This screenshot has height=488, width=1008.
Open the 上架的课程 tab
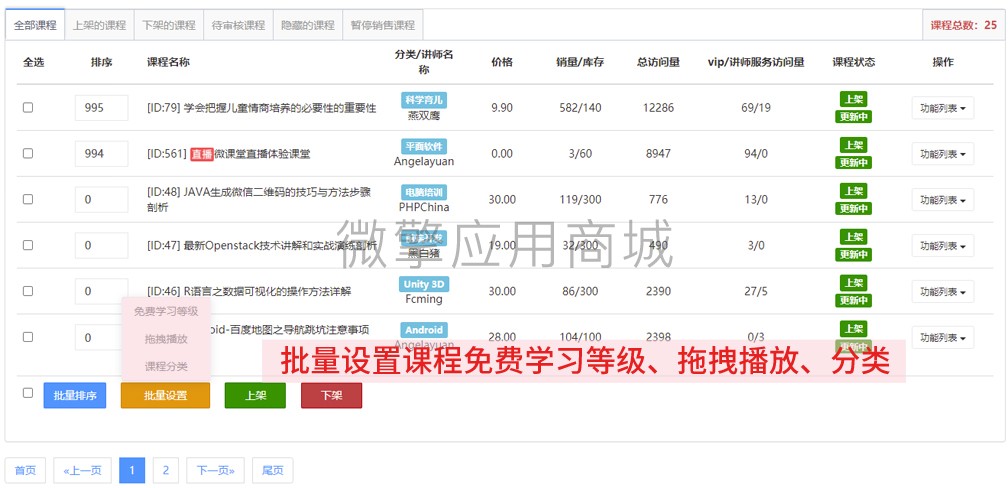(x=100, y=25)
